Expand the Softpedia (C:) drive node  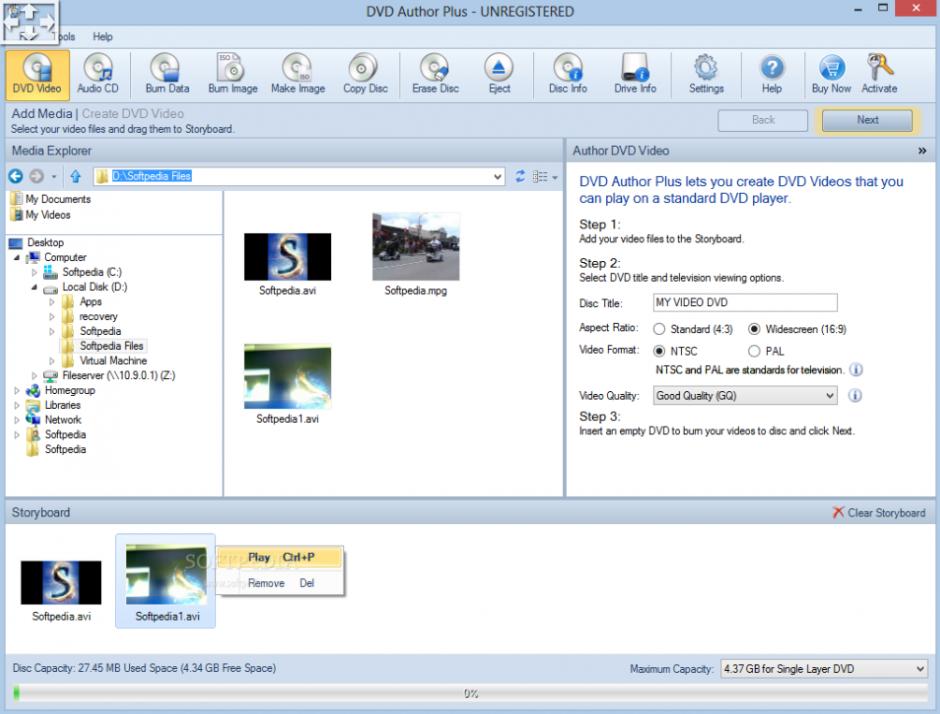click(34, 272)
